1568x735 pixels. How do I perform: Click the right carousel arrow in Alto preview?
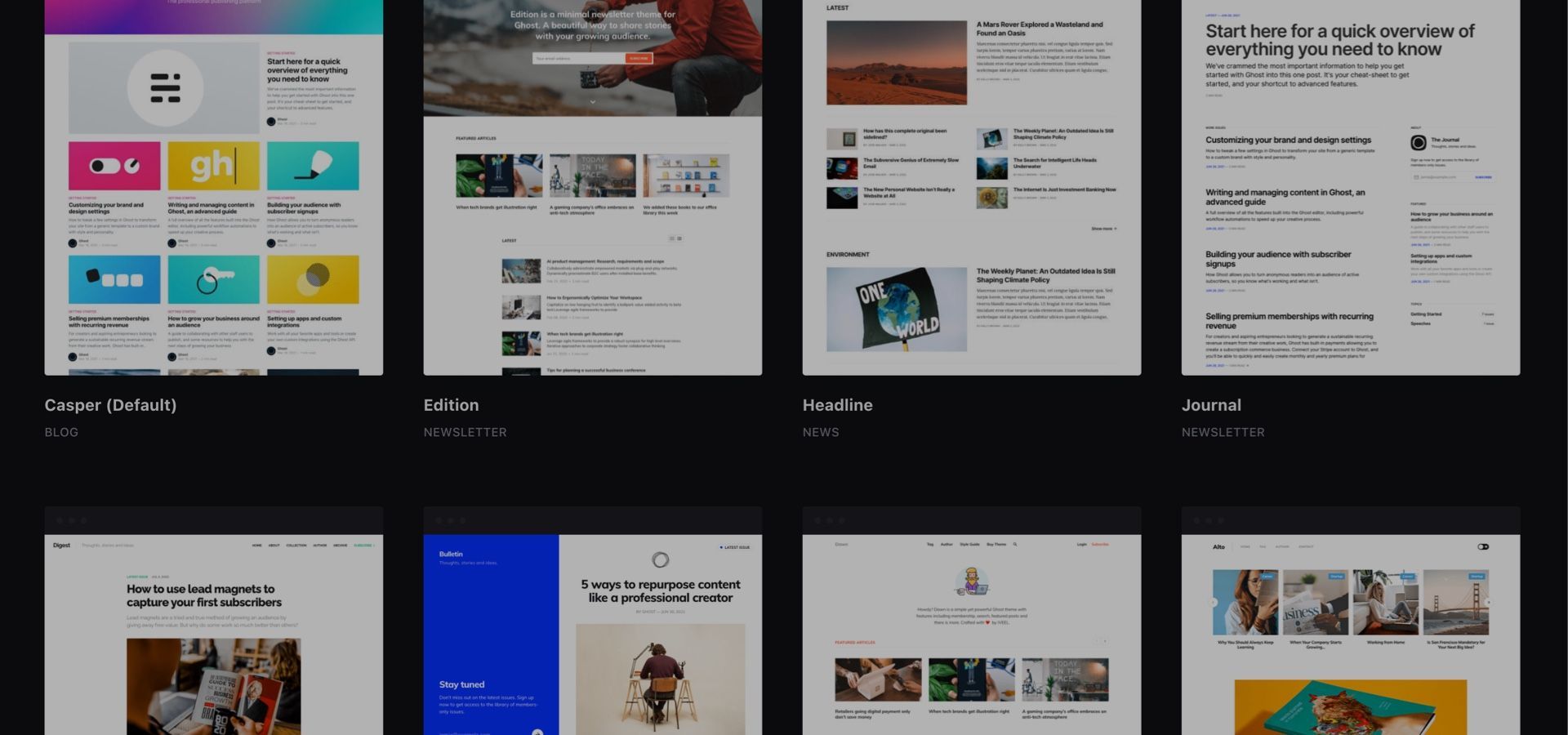point(1488,603)
